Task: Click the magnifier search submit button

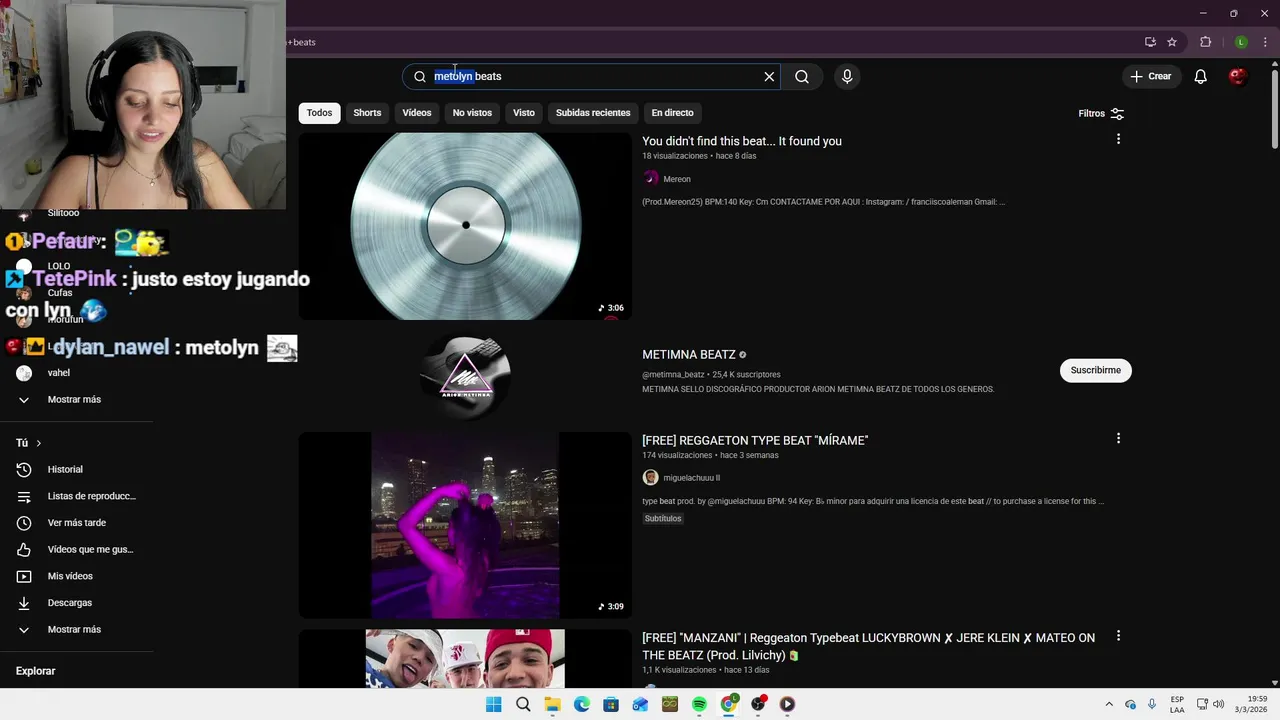Action: click(x=802, y=76)
